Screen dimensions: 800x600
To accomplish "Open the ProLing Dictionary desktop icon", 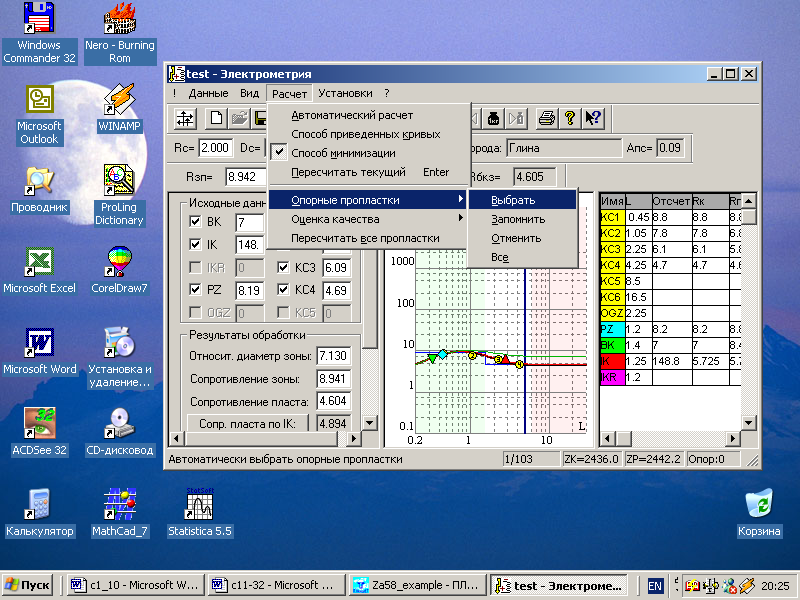I will point(119,195).
